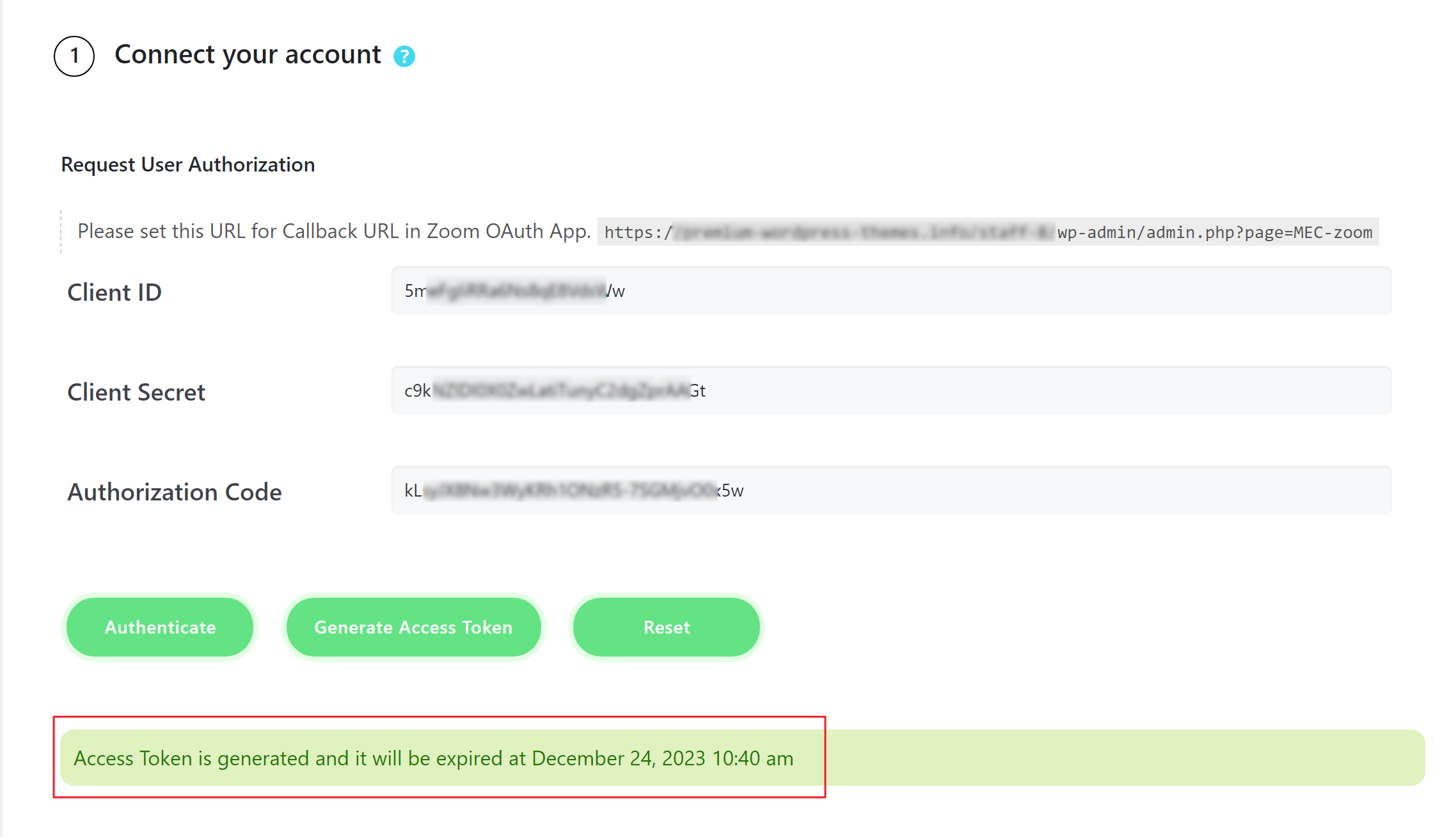The height and width of the screenshot is (837, 1456).
Task: Click the Authorization Code label
Action: pyautogui.click(x=175, y=492)
